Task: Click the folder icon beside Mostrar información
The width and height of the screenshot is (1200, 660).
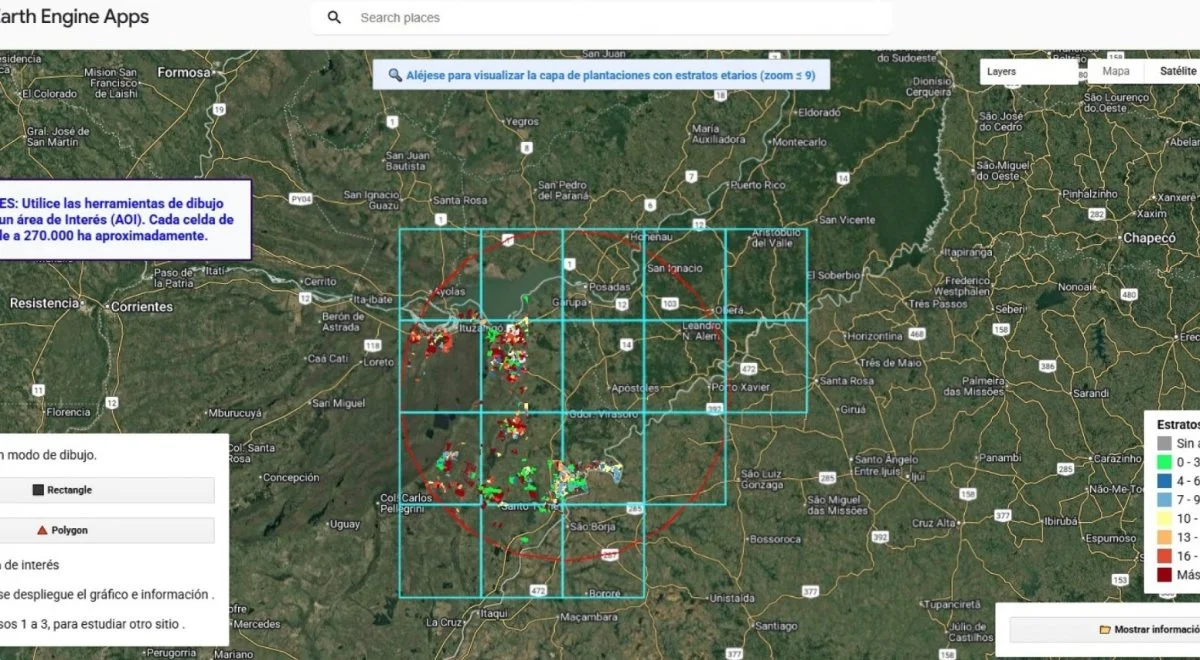Action: 1105,630
